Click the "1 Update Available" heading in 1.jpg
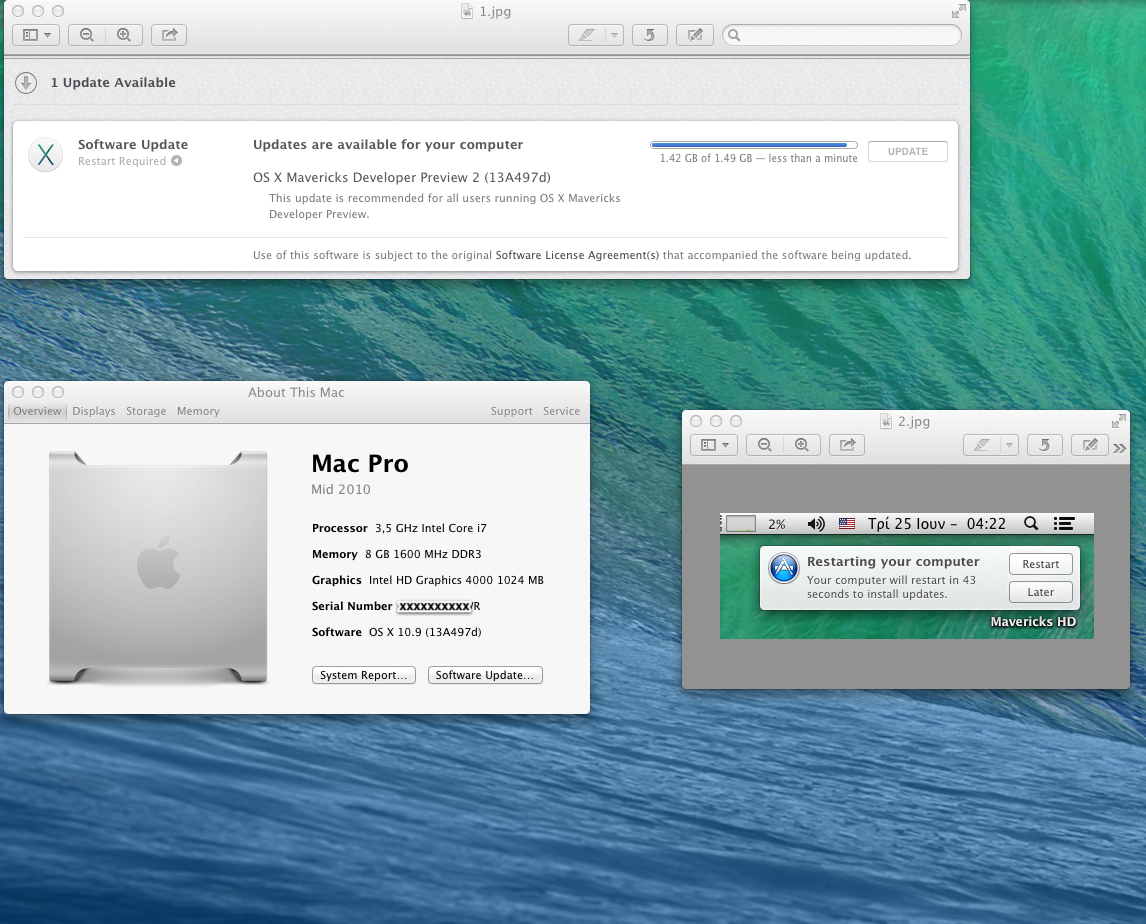The image size is (1146, 924). pos(113,83)
